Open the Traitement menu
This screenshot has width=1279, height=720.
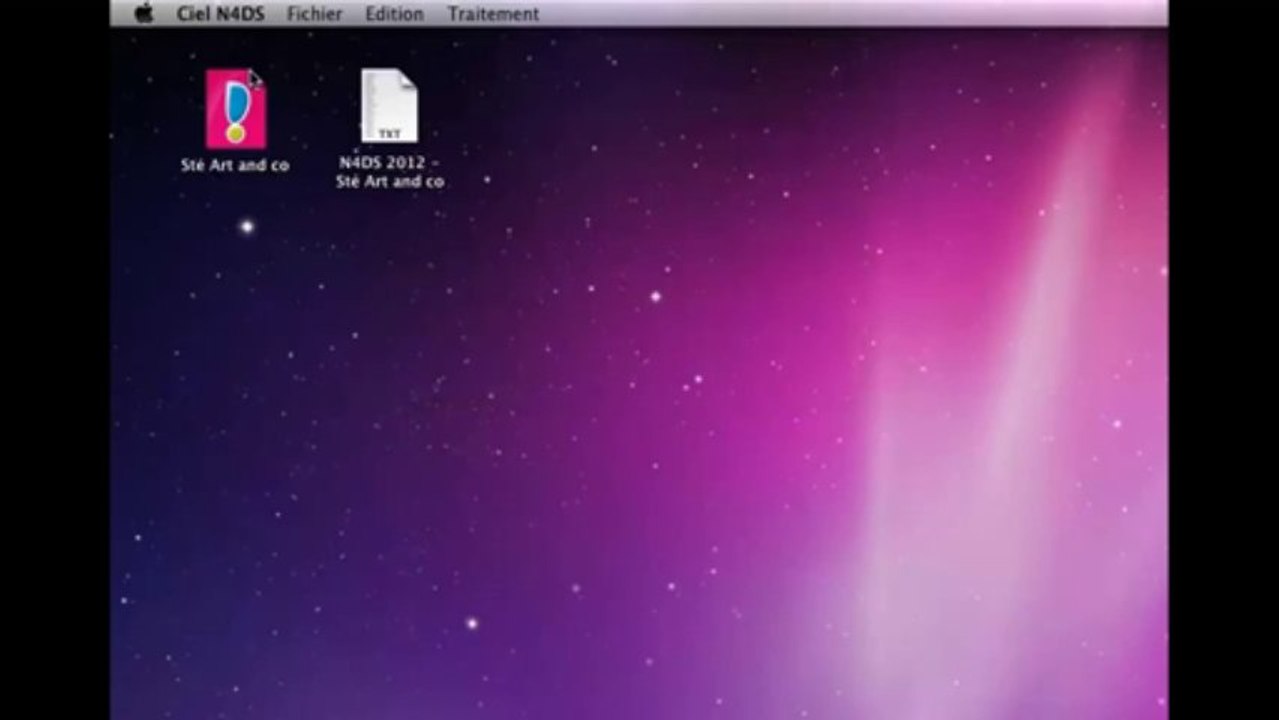pos(493,14)
